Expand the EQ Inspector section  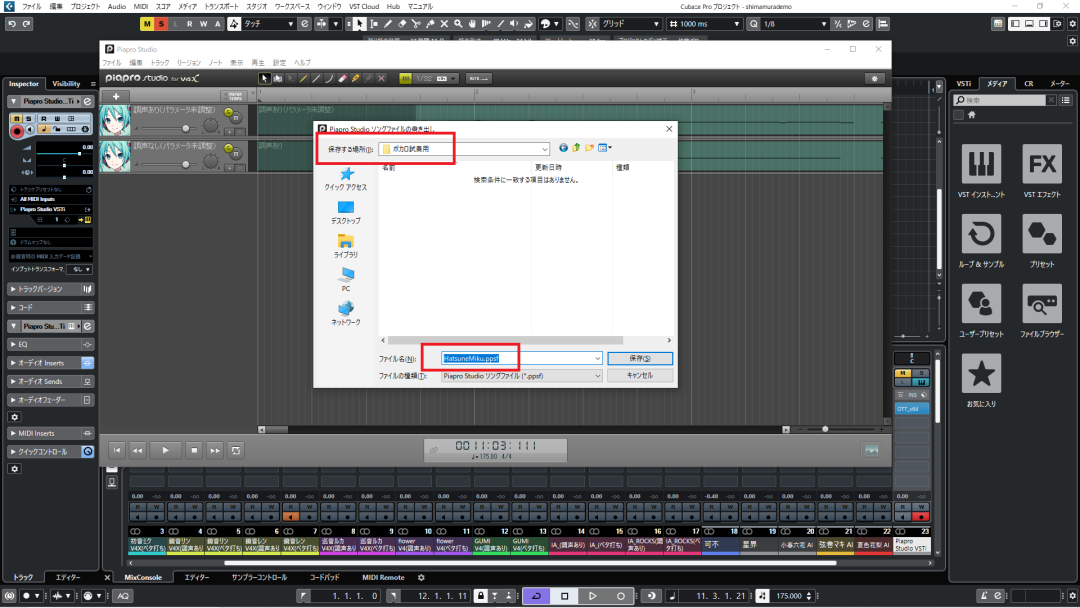[51, 344]
